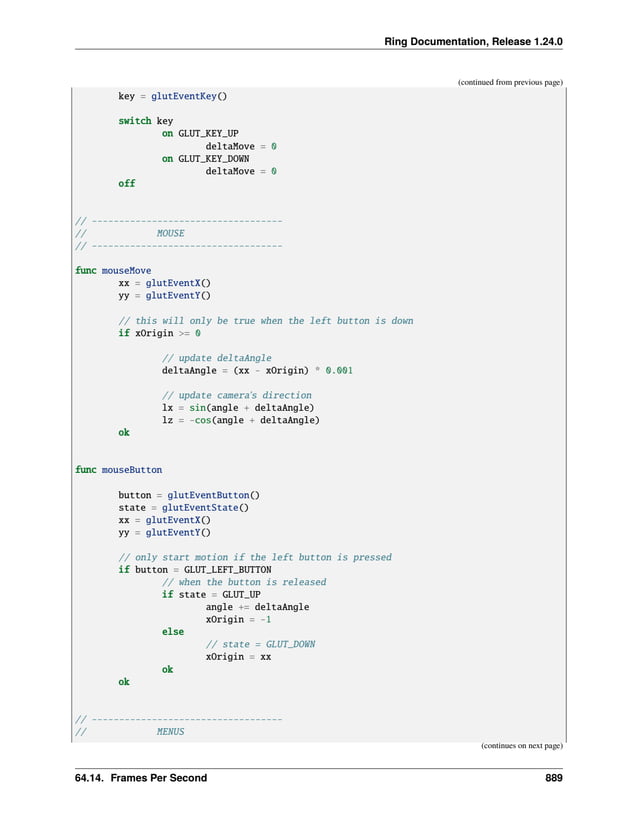
Task: Click the 'on GLUT_KEY_DOWN' line
Action: point(206,158)
